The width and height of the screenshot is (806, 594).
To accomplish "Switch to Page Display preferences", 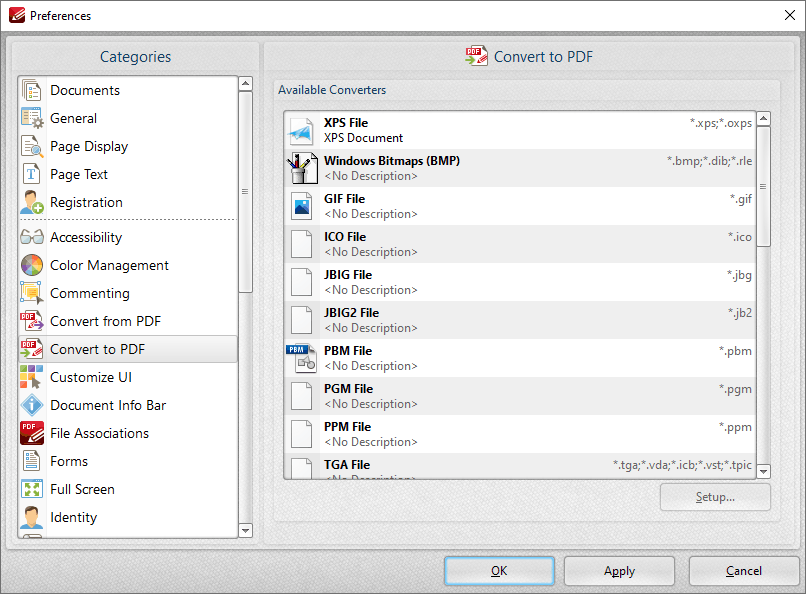I will click(x=129, y=146).
